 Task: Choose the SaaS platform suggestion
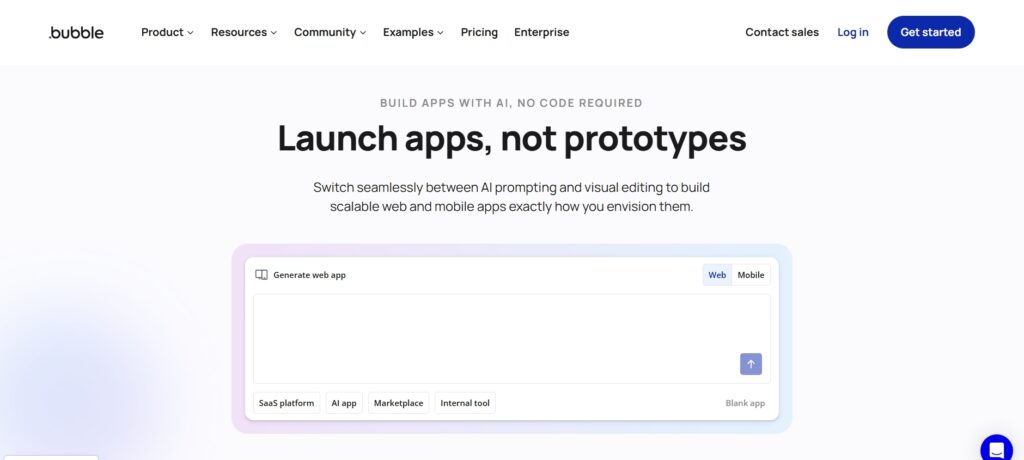click(286, 403)
